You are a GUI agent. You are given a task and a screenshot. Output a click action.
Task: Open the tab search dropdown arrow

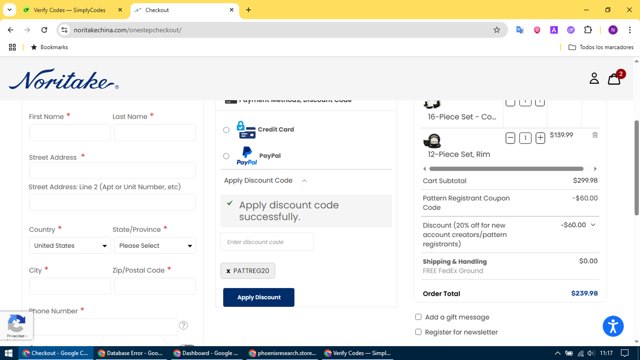(x=9, y=10)
